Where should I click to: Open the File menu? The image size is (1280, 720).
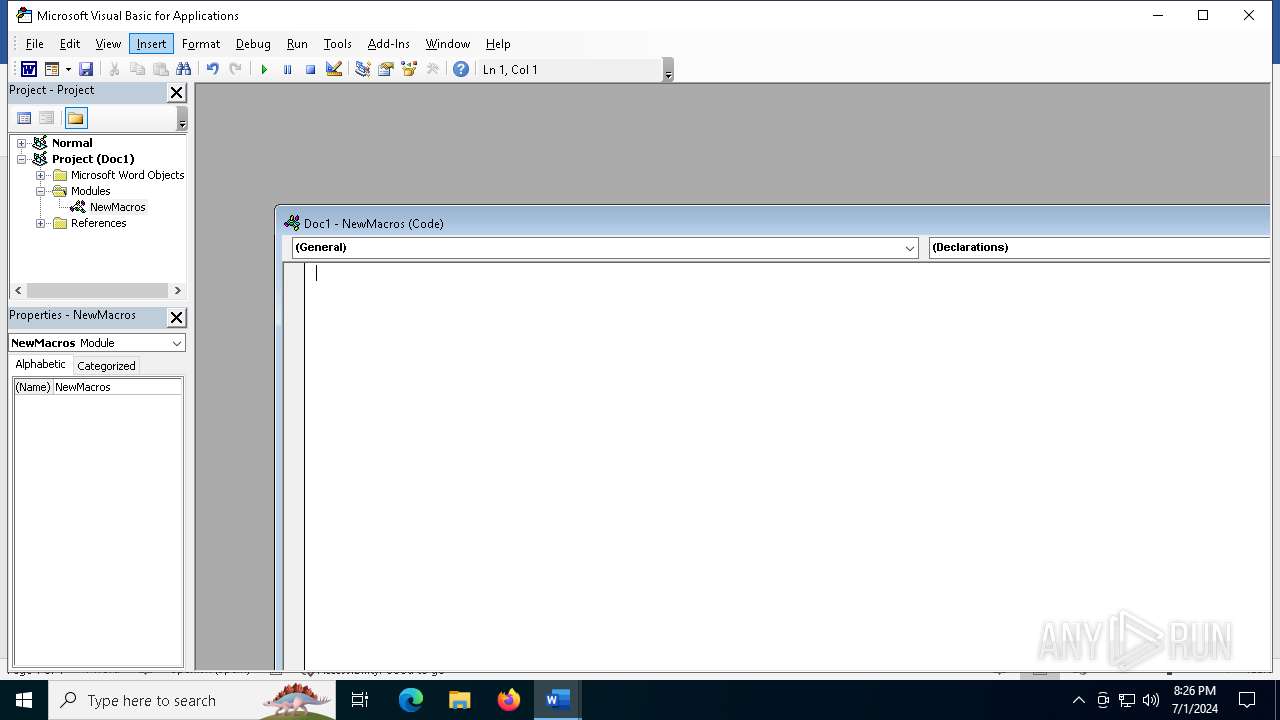pyautogui.click(x=34, y=44)
